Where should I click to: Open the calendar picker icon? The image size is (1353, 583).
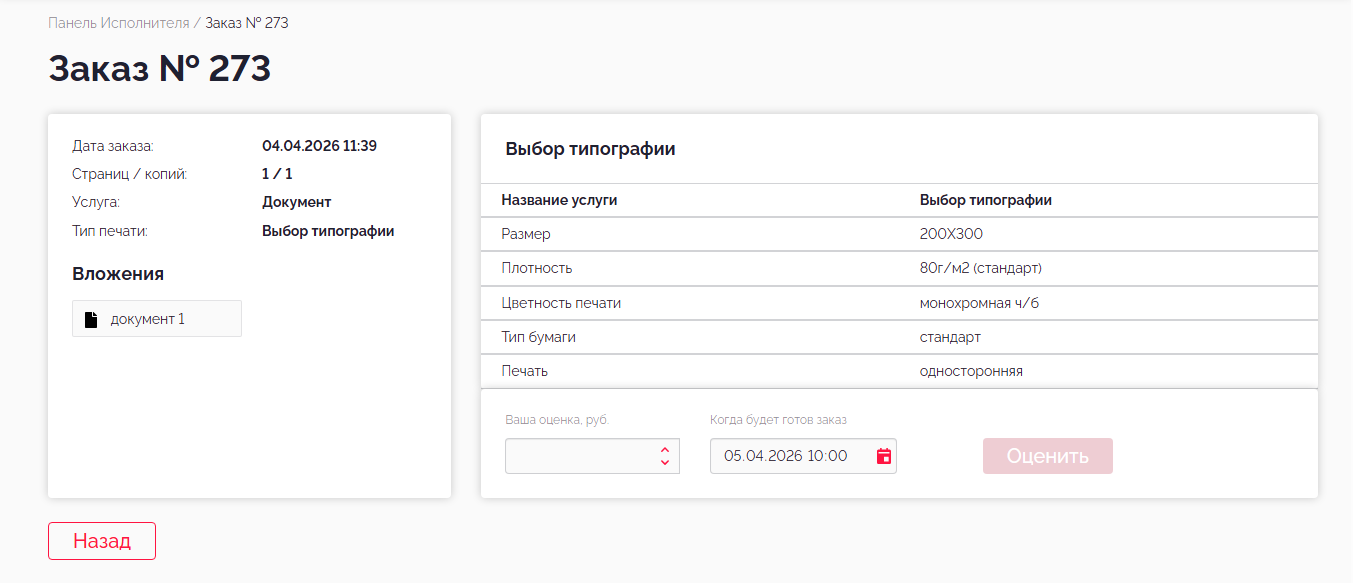(883, 456)
